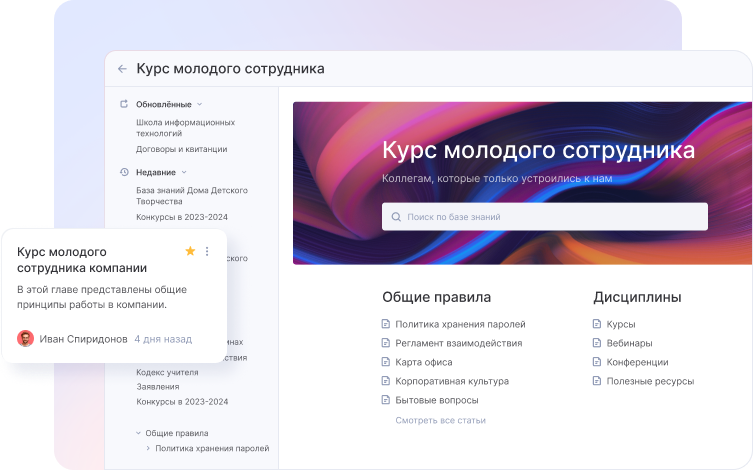The image size is (753, 470).
Task: Toggle the yellow star favorite icon
Action: tap(190, 251)
